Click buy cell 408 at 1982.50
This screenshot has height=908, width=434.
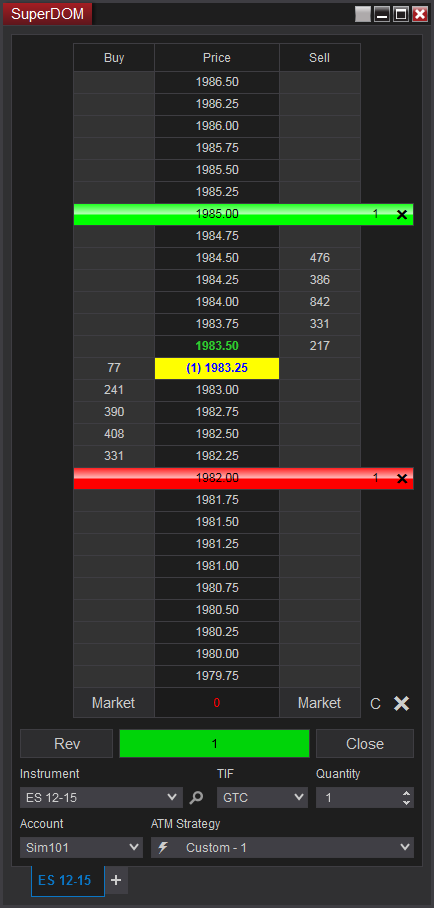[x=114, y=434]
